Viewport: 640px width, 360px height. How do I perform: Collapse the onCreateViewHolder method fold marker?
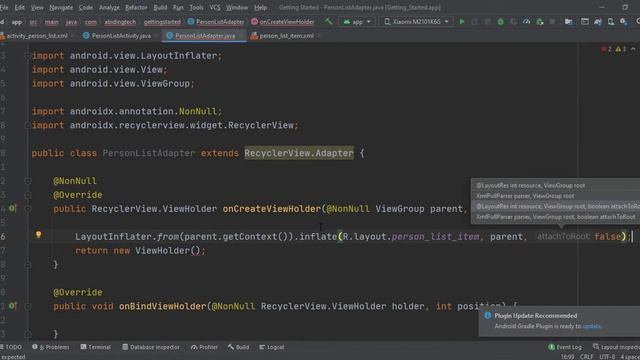pos(28,209)
